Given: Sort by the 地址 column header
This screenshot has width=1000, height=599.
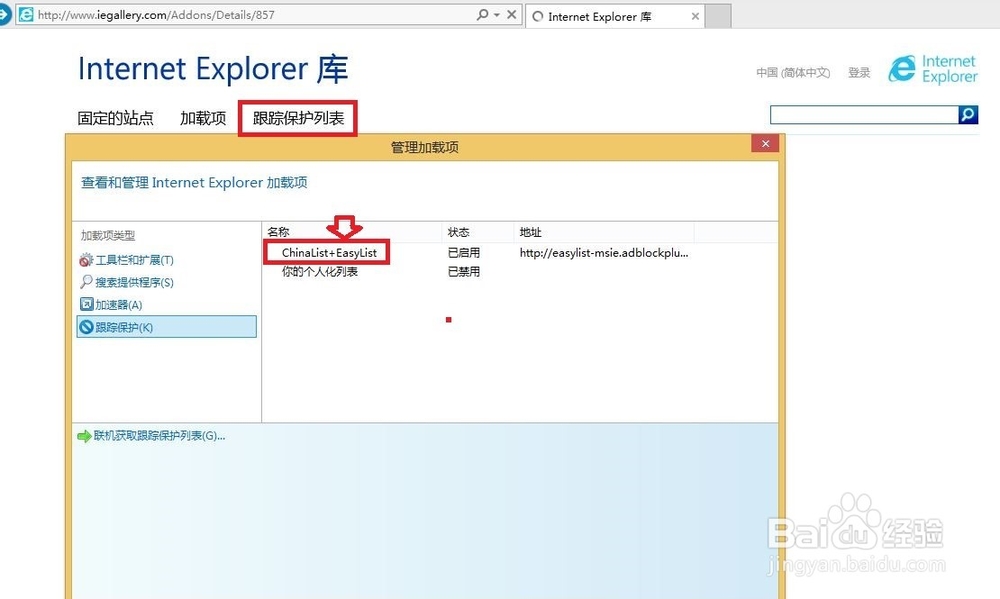Looking at the screenshot, I should click(604, 232).
